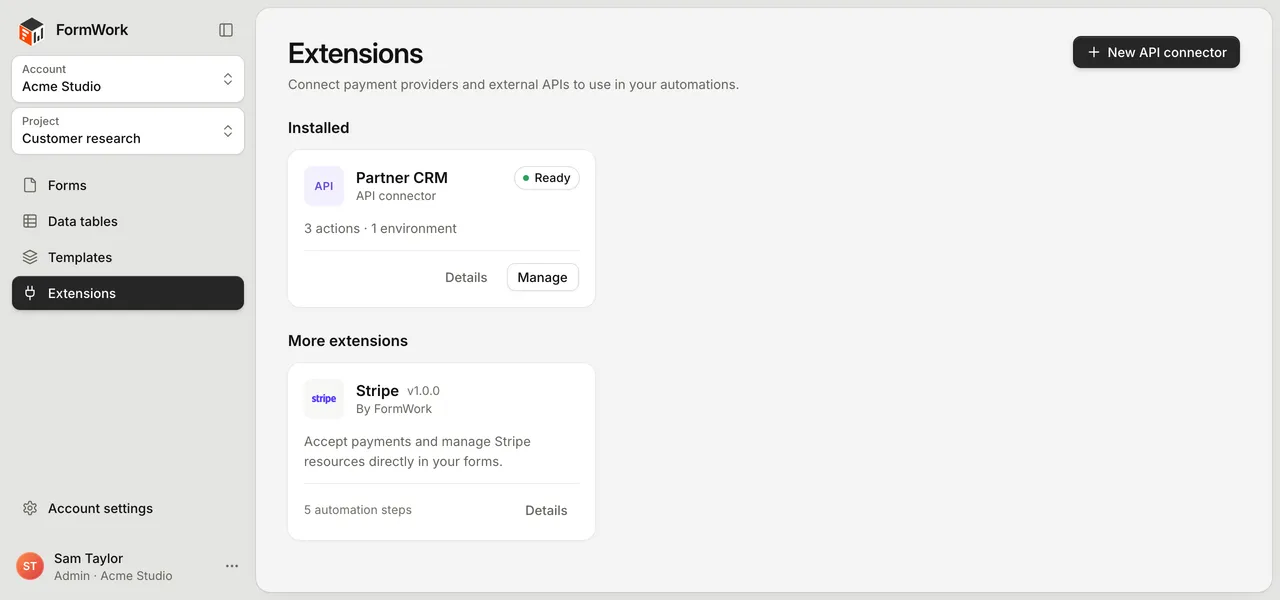The image size is (1280, 600).
Task: Open Details for Stripe extension
Action: [x=546, y=510]
